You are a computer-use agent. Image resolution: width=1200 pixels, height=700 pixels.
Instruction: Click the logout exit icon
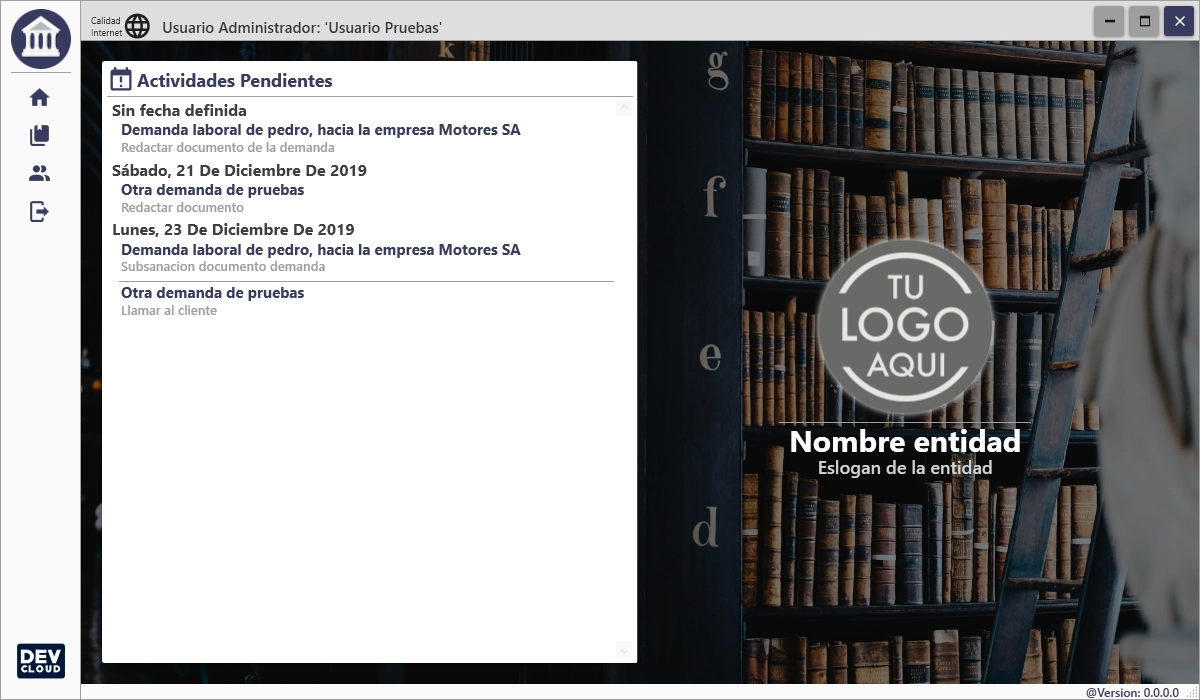click(x=39, y=211)
